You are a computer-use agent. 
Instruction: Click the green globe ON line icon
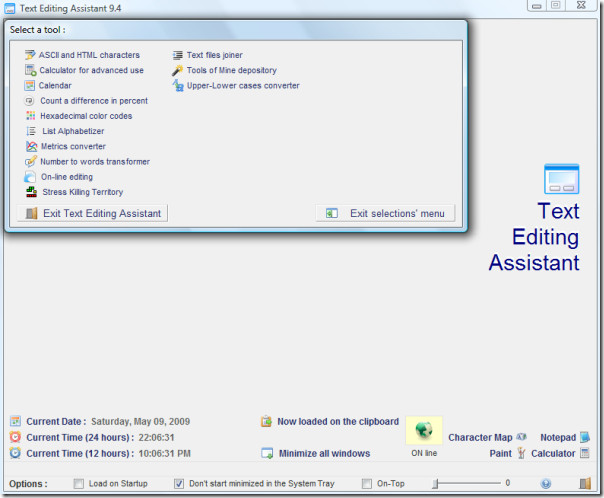pyautogui.click(x=424, y=430)
